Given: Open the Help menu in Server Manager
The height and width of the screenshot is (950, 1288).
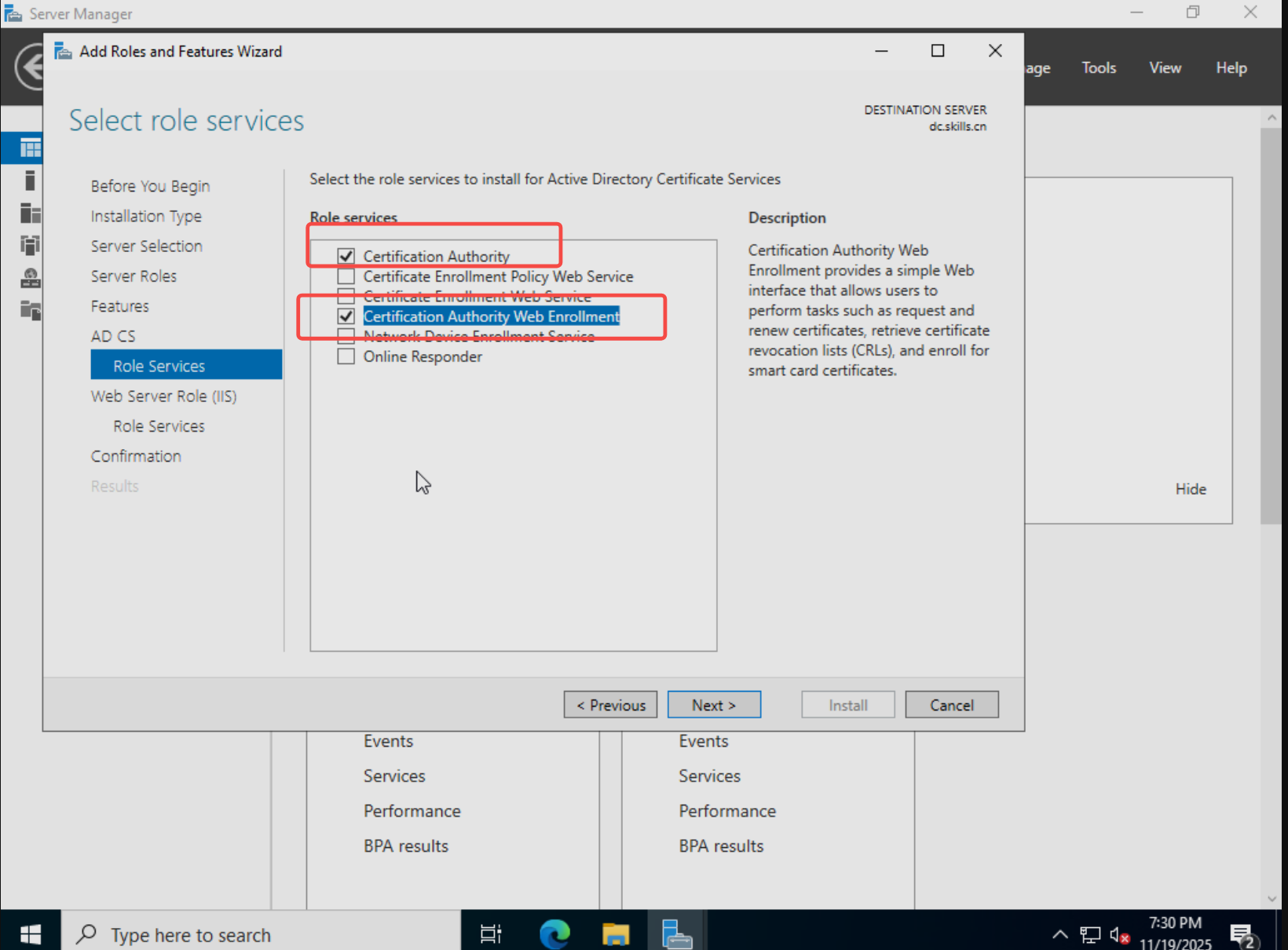Looking at the screenshot, I should 1231,68.
